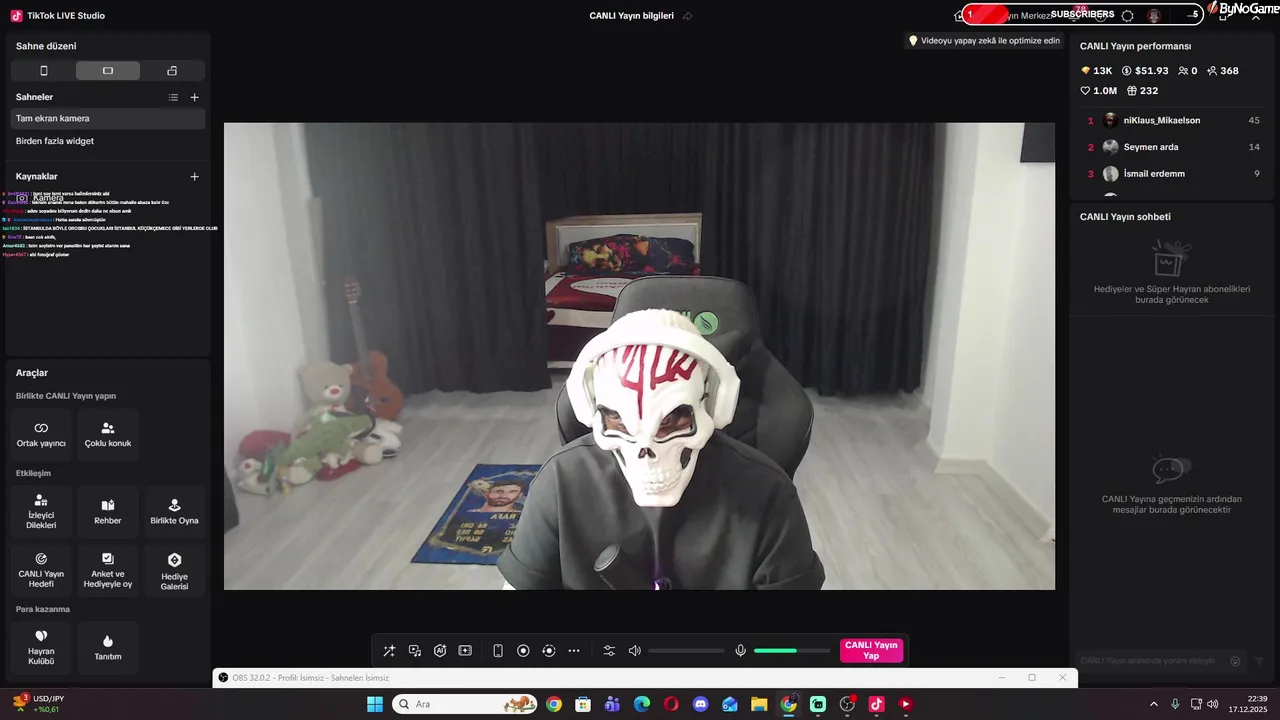Open Tanıtım tool
The image size is (1280, 720).
click(x=108, y=647)
